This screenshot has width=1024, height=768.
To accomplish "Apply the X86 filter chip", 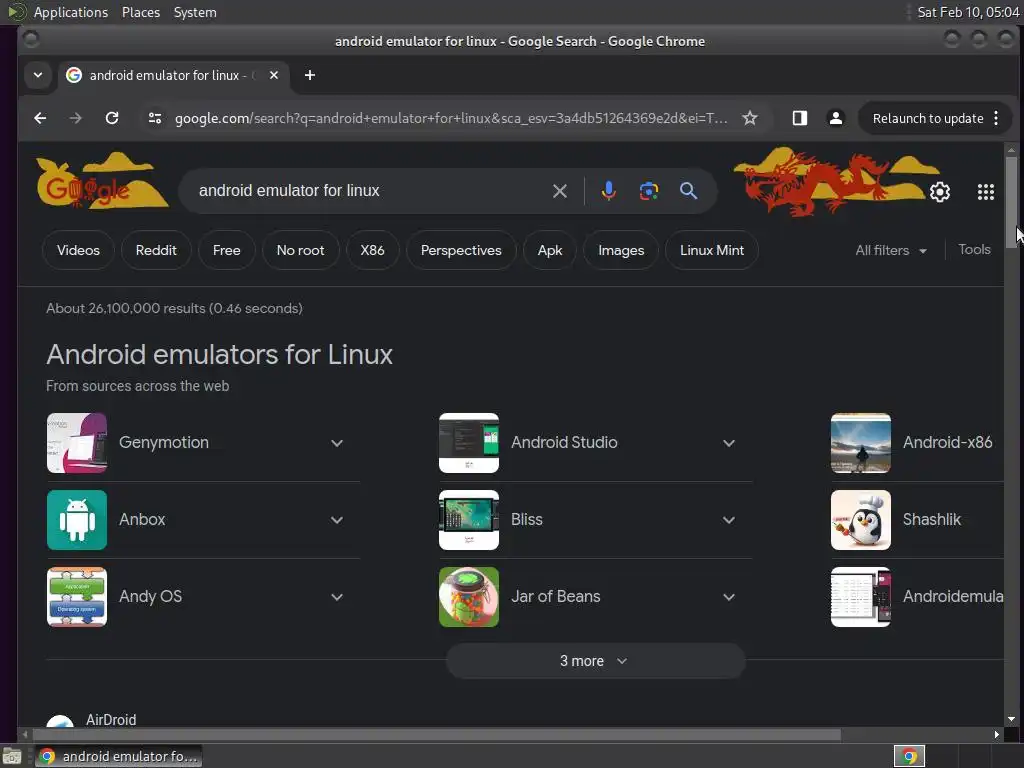I will click(x=372, y=250).
